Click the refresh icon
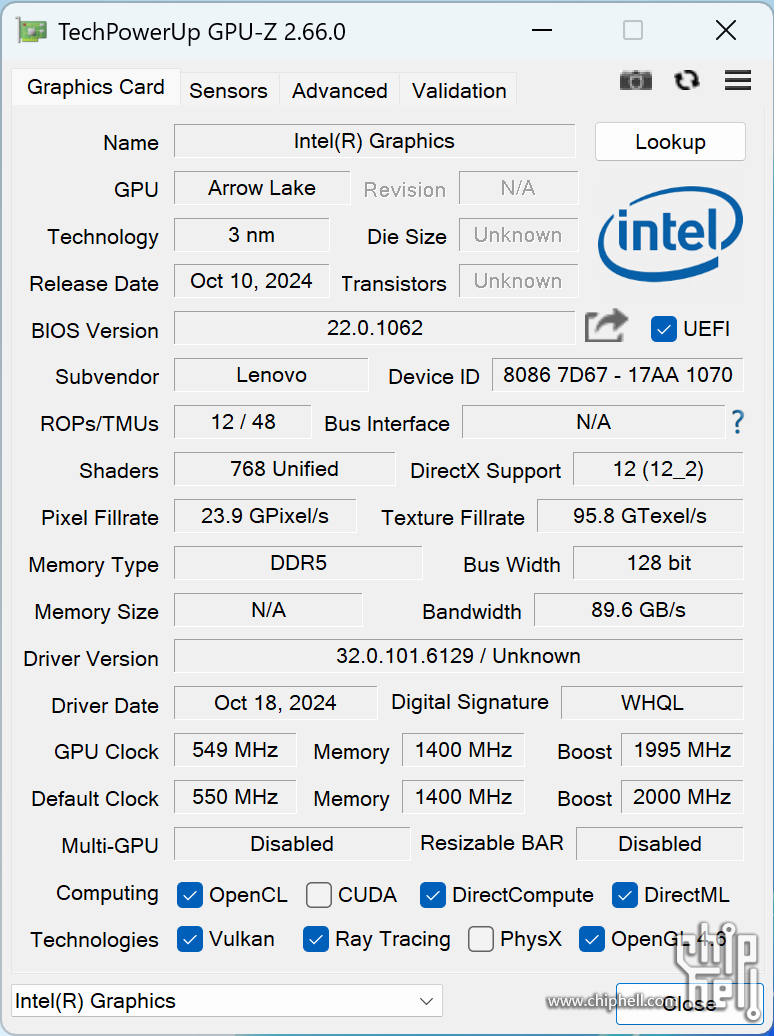Screen dimensions: 774x1036 [x=687, y=81]
